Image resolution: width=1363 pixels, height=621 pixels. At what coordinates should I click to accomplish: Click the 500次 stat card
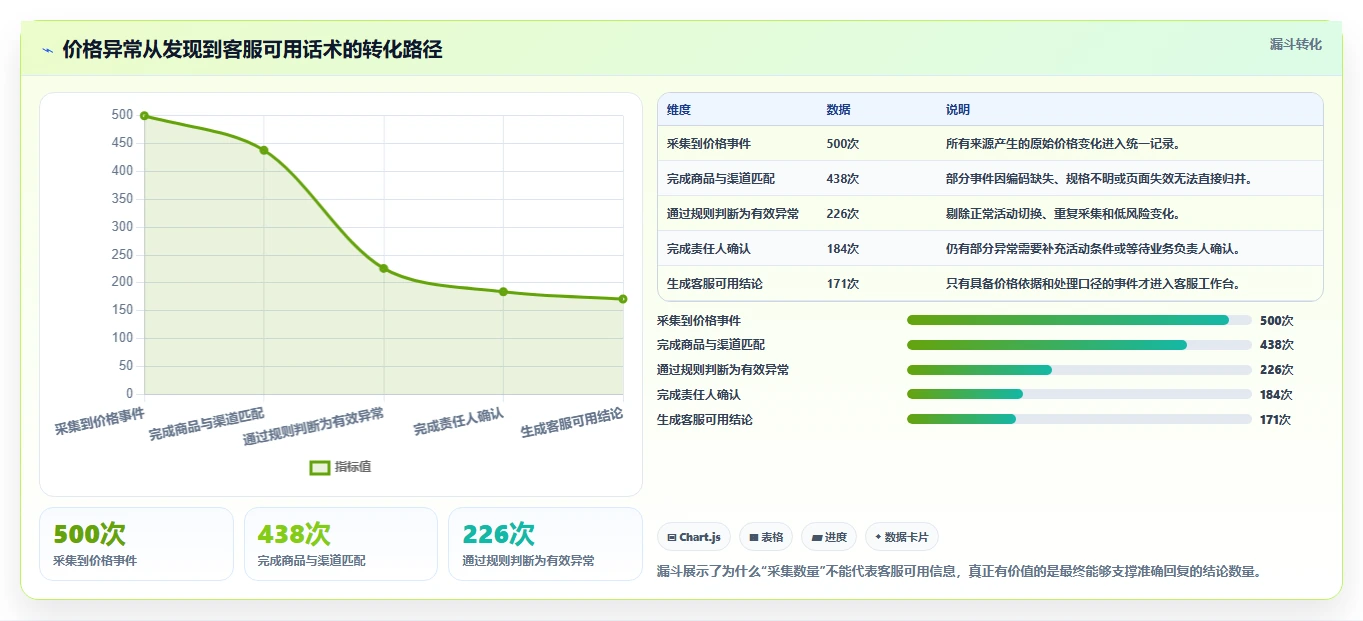pos(136,544)
